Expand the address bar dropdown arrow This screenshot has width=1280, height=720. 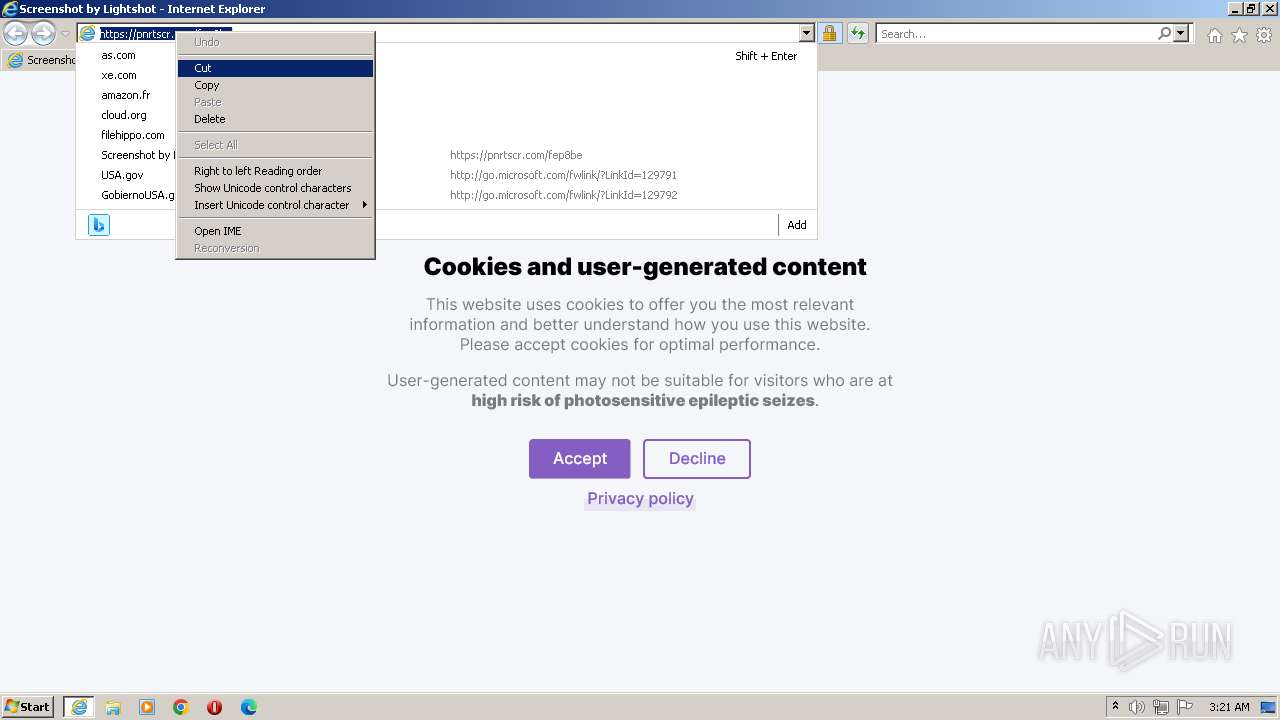coord(807,34)
